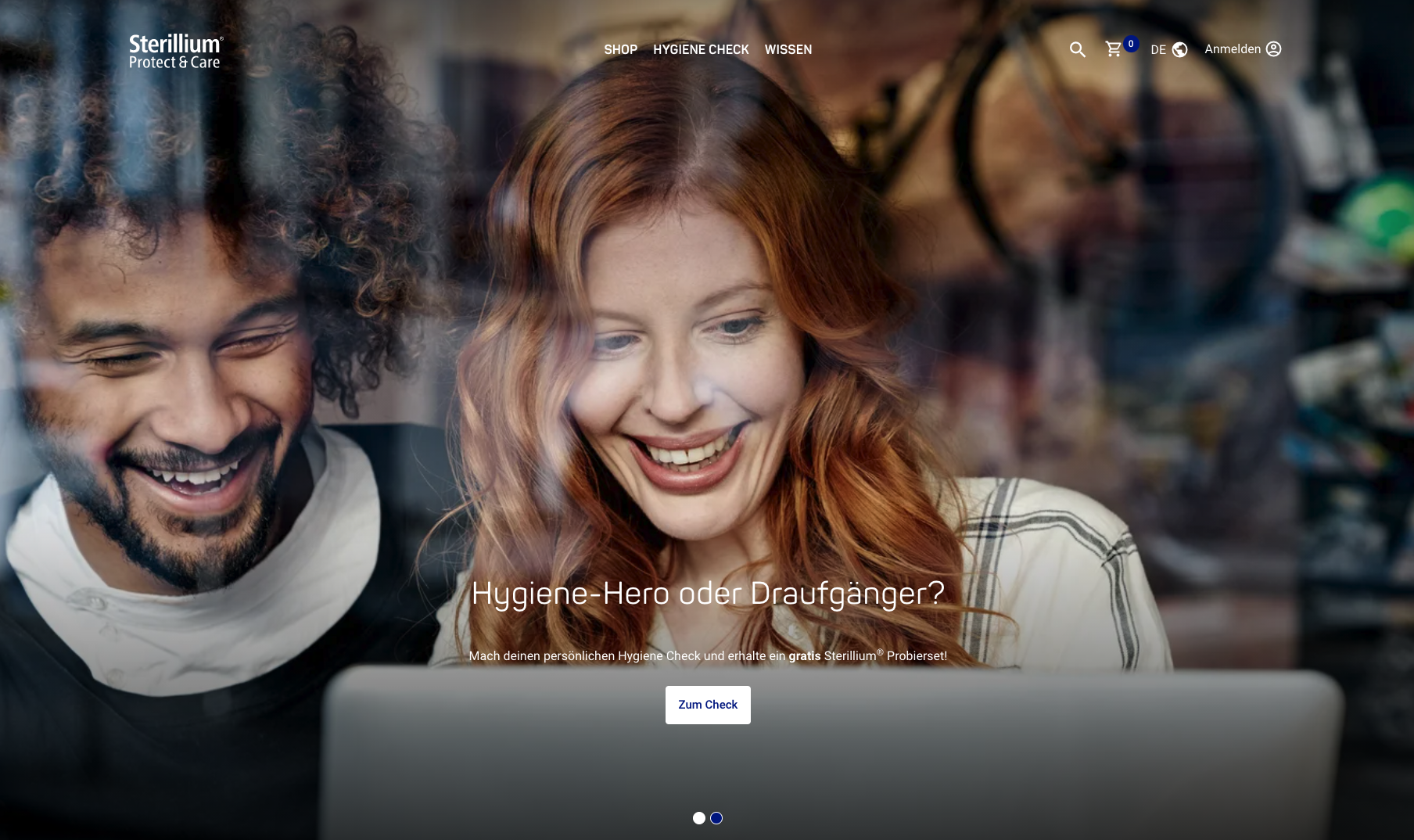
Task: Click headline 'Hygiene-Hero oder Draufgänger?'
Action: click(708, 593)
